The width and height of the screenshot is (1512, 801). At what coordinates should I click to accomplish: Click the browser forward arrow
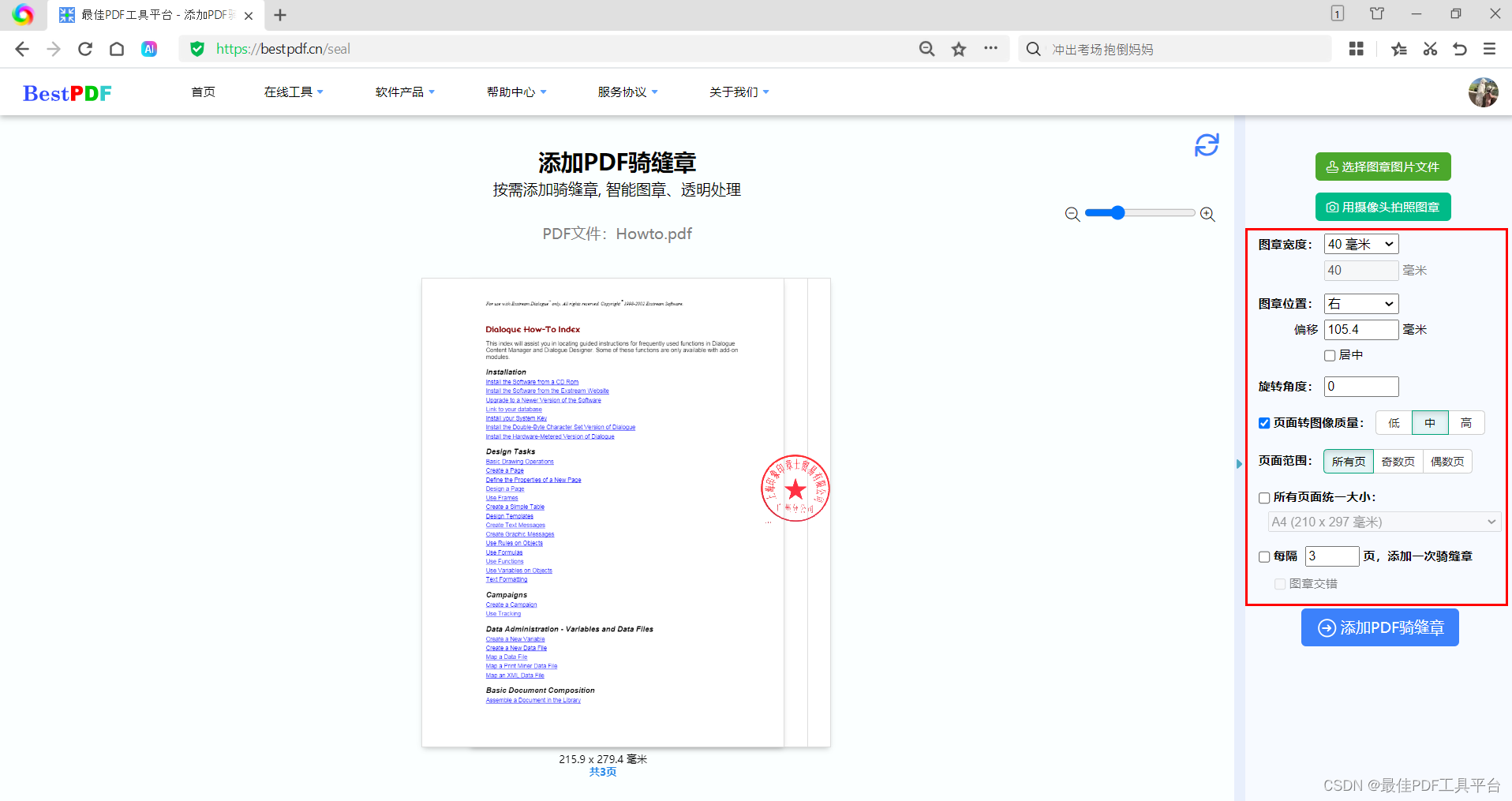click(x=54, y=49)
